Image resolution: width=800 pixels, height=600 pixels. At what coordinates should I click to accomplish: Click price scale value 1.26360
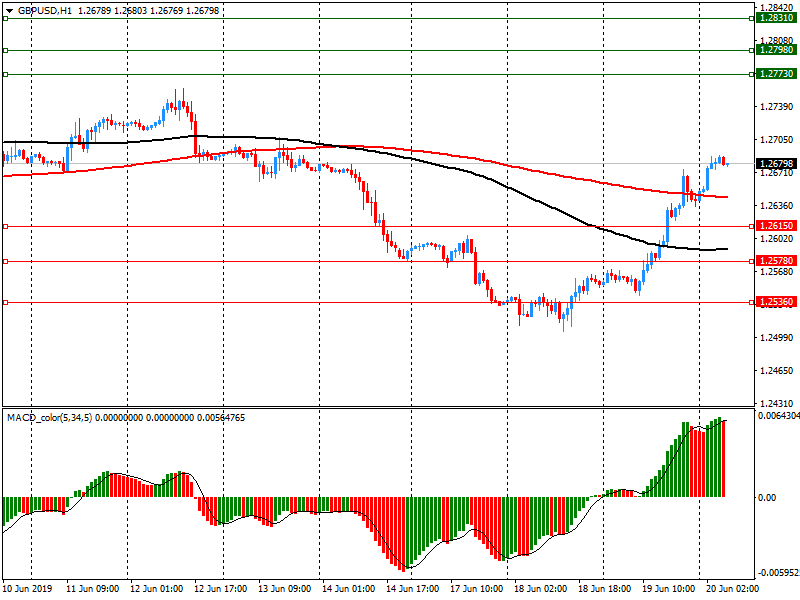pos(777,206)
